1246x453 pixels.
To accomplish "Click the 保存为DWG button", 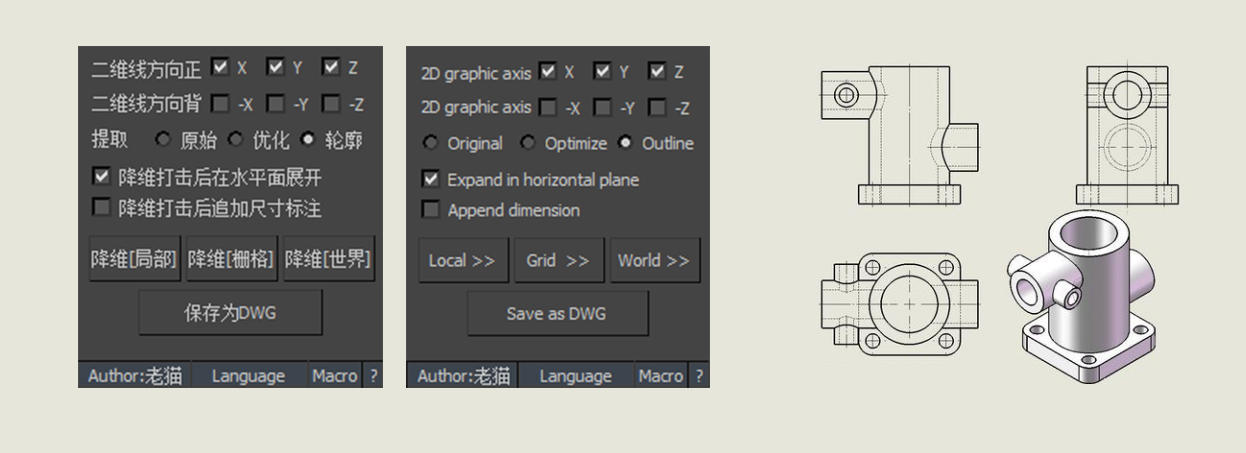I will click(230, 313).
